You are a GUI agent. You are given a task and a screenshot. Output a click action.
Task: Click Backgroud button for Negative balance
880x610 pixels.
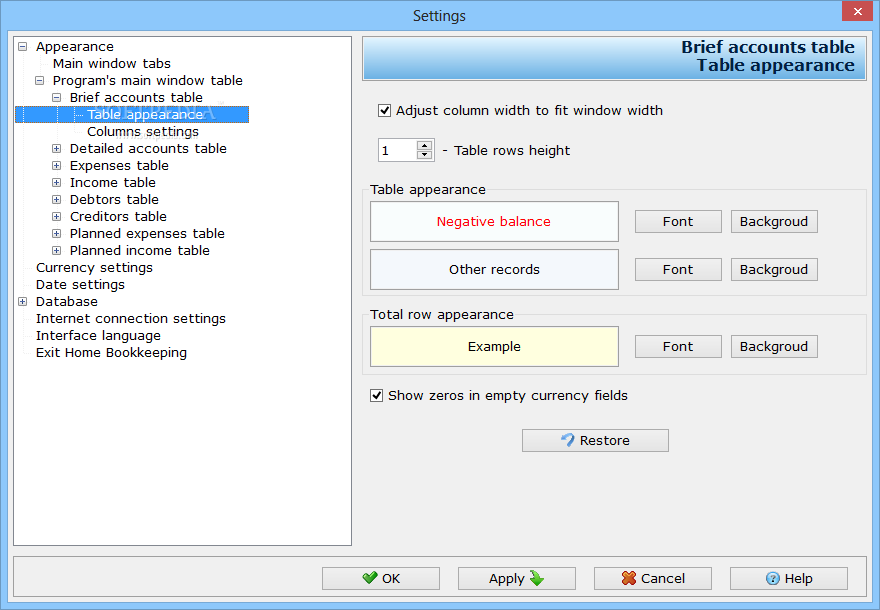pyautogui.click(x=774, y=222)
